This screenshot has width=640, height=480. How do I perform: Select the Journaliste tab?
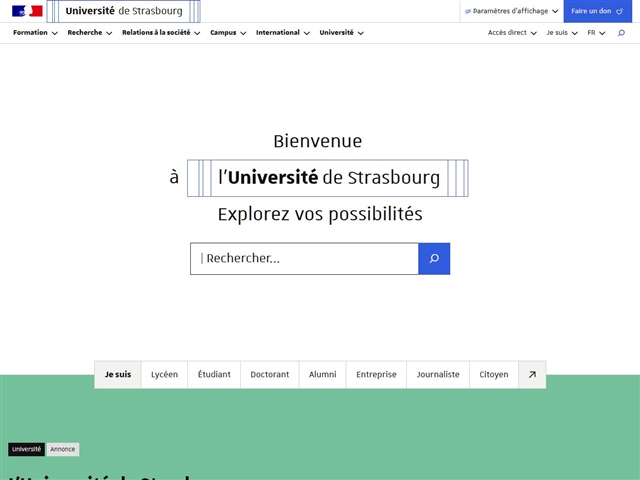tap(438, 374)
